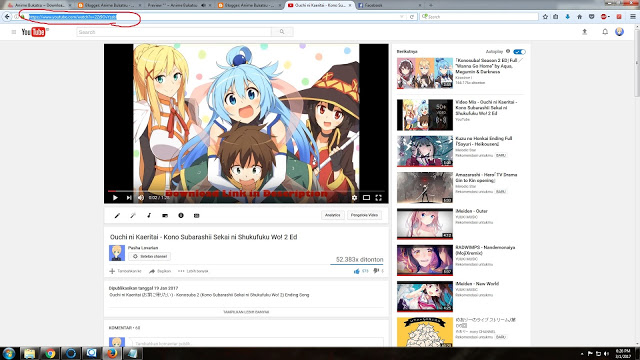Open the player settings gear
This screenshot has width=640, height=360.
(x=354, y=198)
